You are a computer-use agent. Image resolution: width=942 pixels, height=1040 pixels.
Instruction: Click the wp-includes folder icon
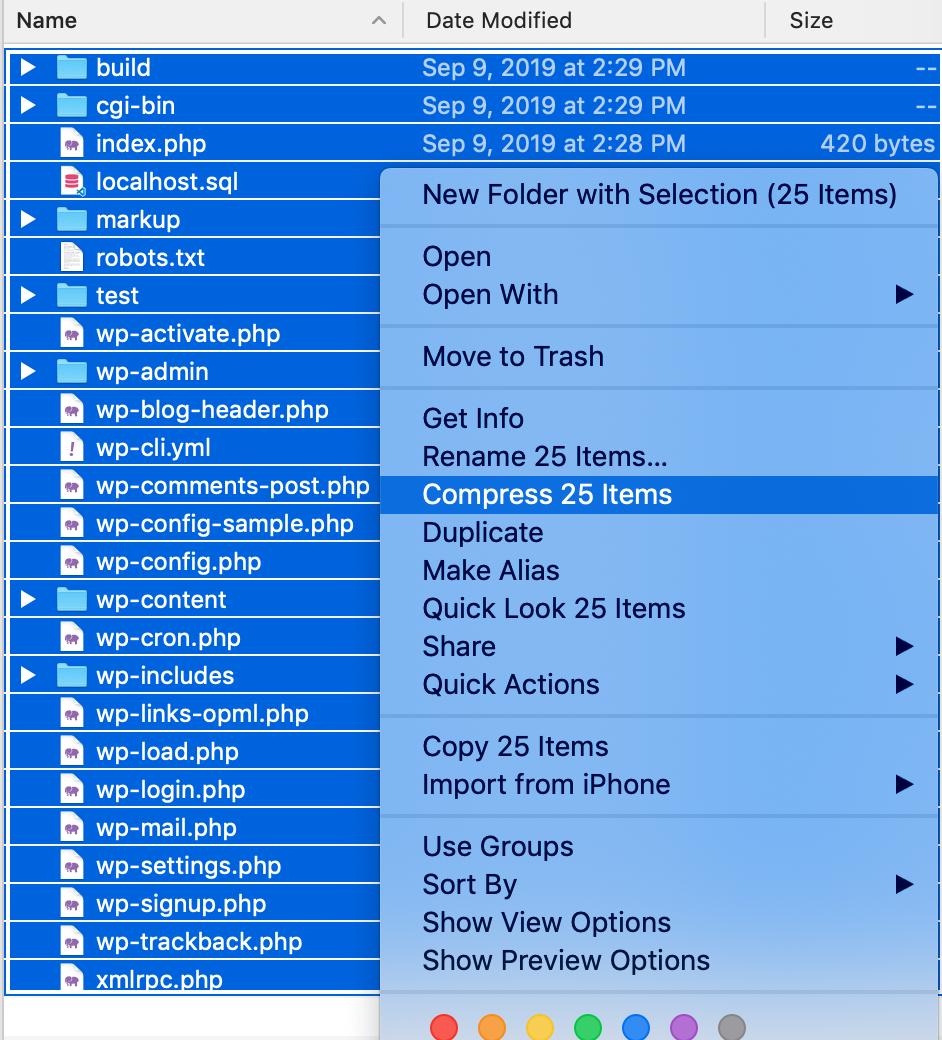(72, 675)
